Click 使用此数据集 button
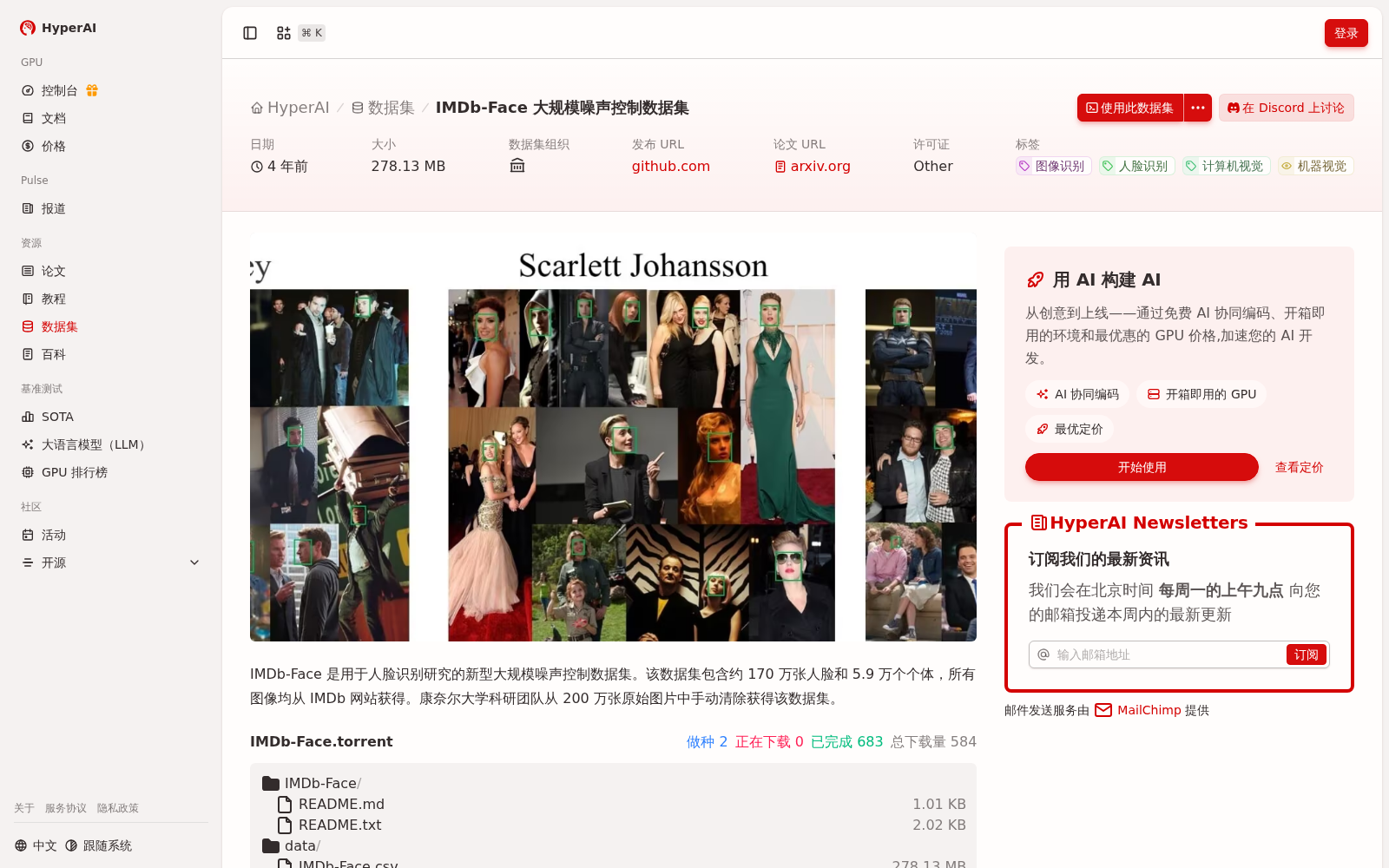 click(x=1129, y=108)
